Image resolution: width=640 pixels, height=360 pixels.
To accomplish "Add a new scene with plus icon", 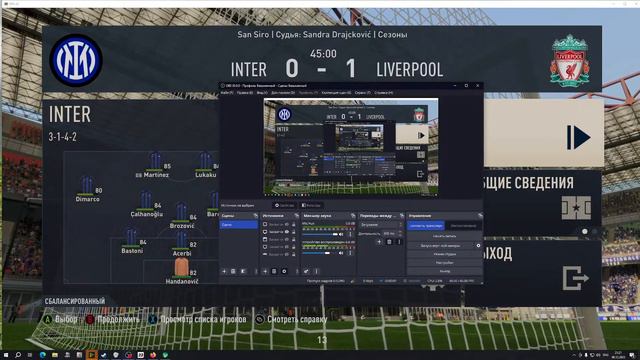I will (224, 271).
